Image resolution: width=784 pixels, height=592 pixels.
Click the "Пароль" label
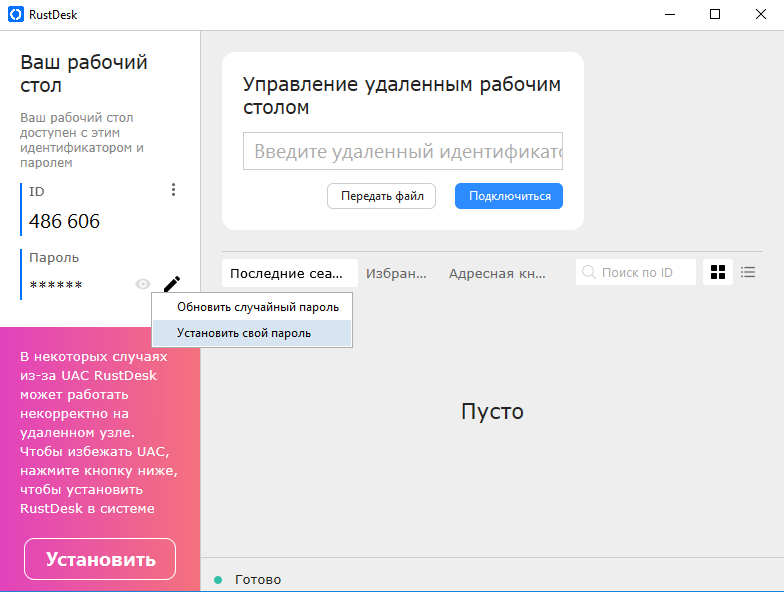click(54, 258)
